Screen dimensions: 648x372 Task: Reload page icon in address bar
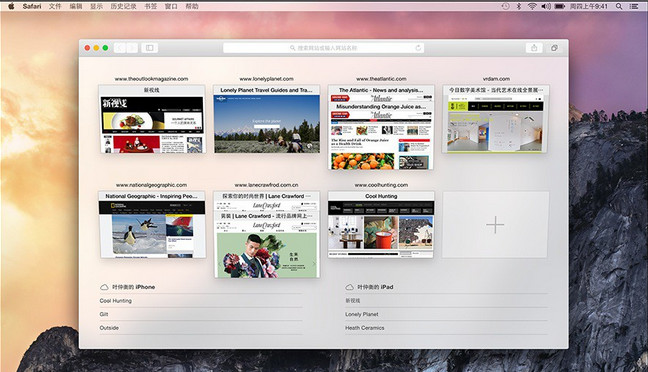pyautogui.click(x=418, y=48)
